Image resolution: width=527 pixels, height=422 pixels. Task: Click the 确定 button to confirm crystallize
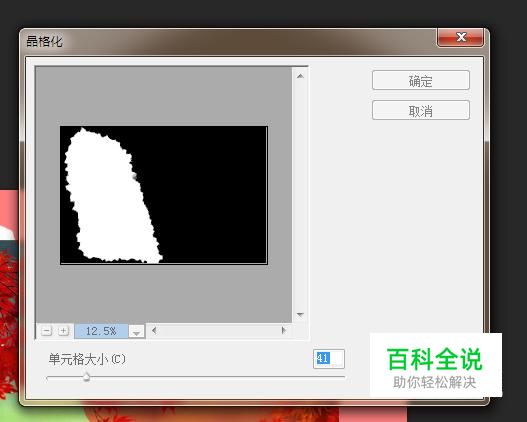coord(421,80)
